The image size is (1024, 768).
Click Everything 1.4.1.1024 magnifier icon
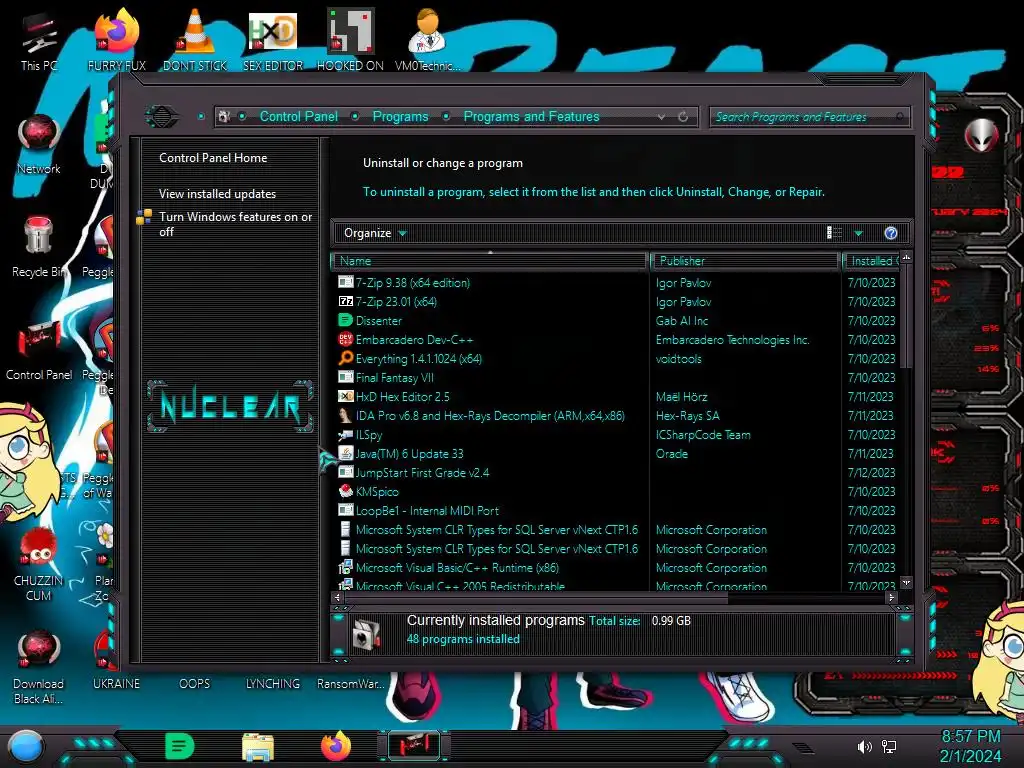(345, 359)
